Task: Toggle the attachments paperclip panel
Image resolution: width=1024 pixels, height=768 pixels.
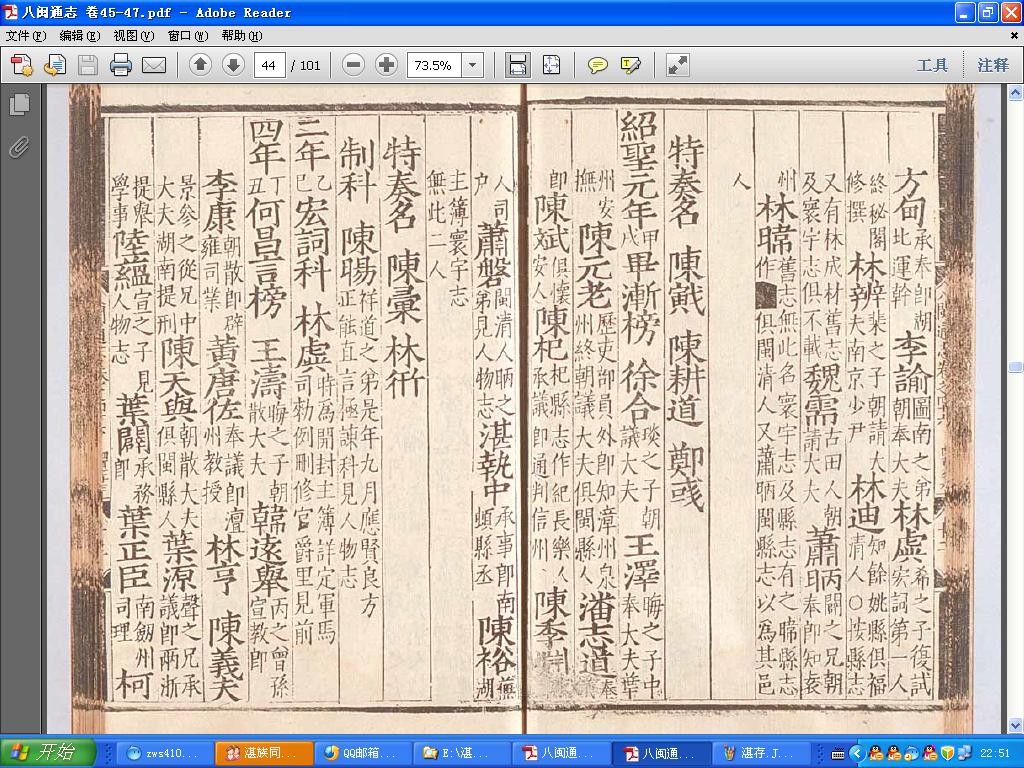Action: click(x=19, y=148)
